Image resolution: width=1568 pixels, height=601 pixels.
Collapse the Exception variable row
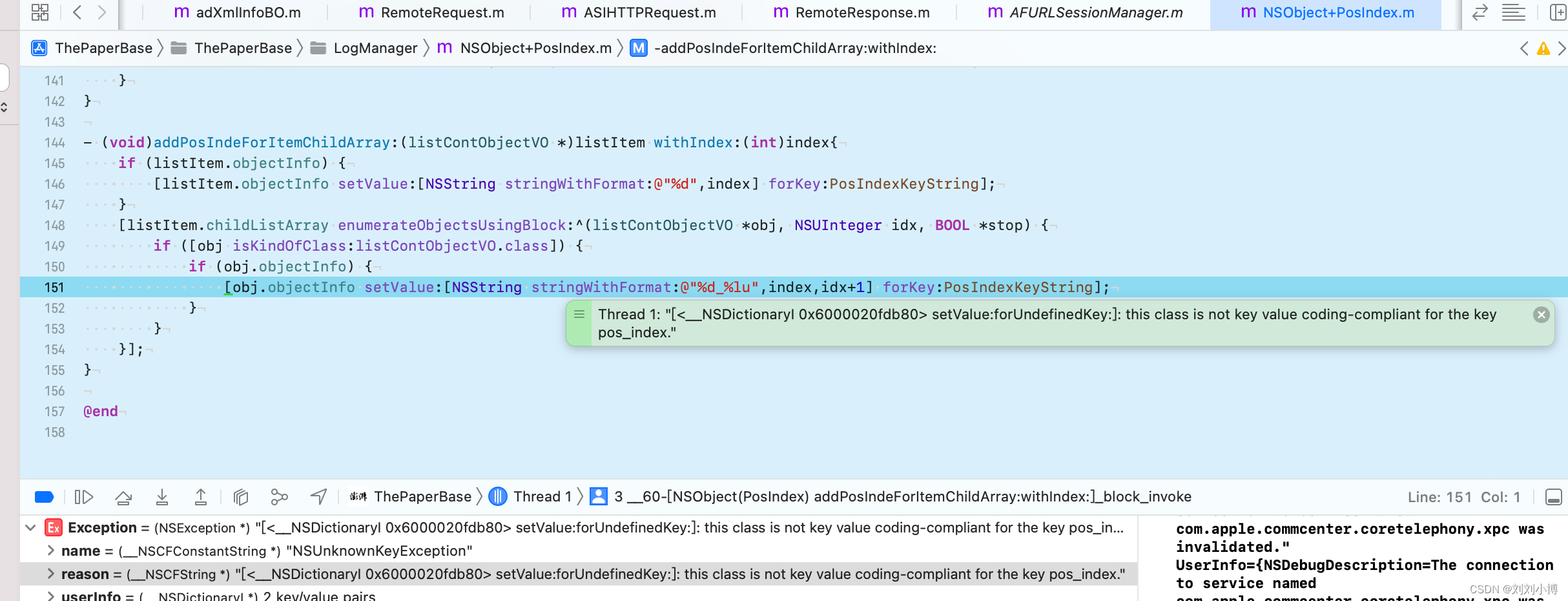(x=30, y=528)
